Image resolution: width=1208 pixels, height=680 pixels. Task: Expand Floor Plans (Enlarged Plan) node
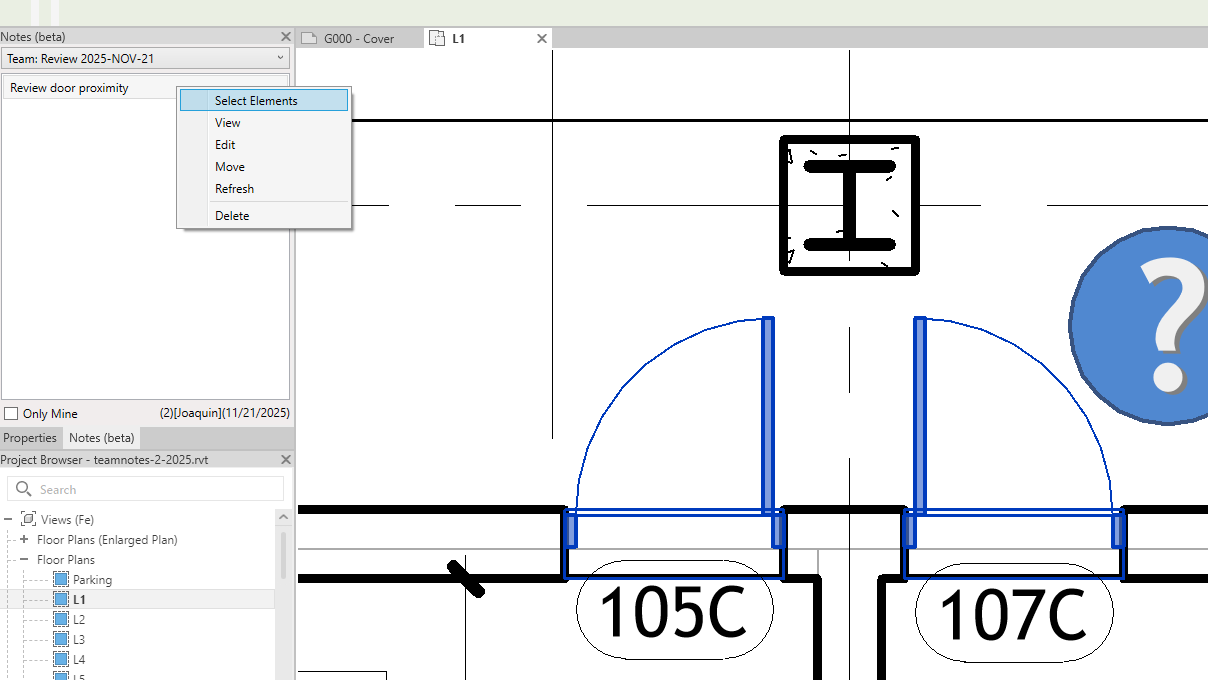(x=24, y=540)
